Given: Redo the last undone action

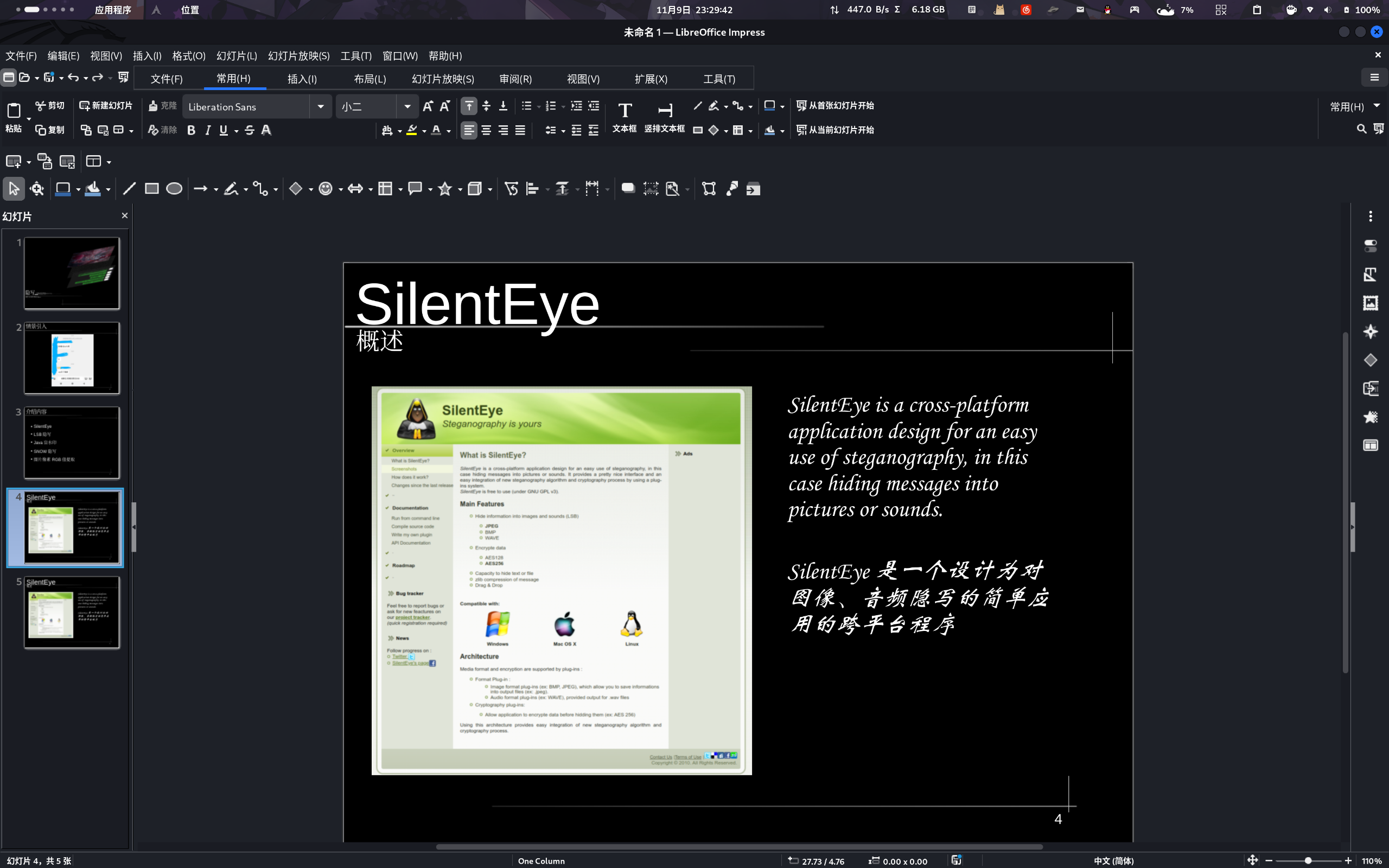Looking at the screenshot, I should coord(98,78).
